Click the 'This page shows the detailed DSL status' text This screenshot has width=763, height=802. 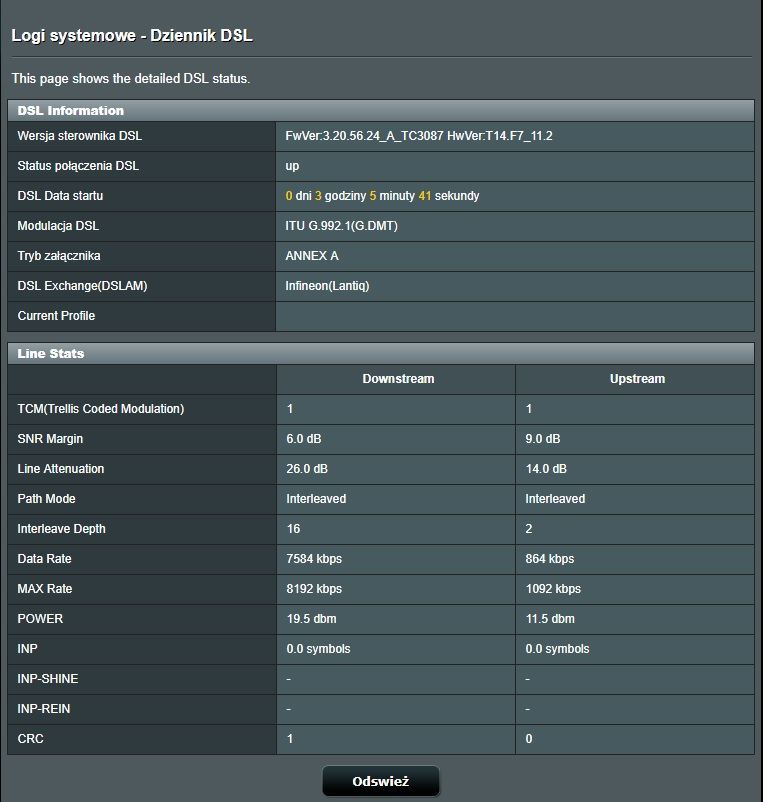coord(130,78)
